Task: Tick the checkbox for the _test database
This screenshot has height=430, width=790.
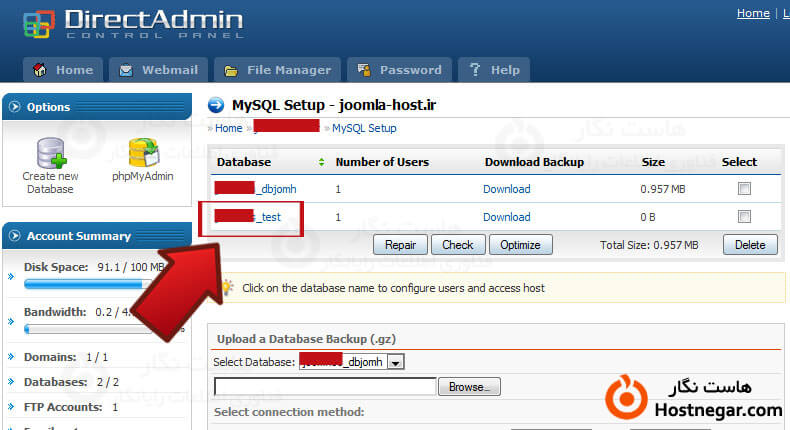Action: 744,216
